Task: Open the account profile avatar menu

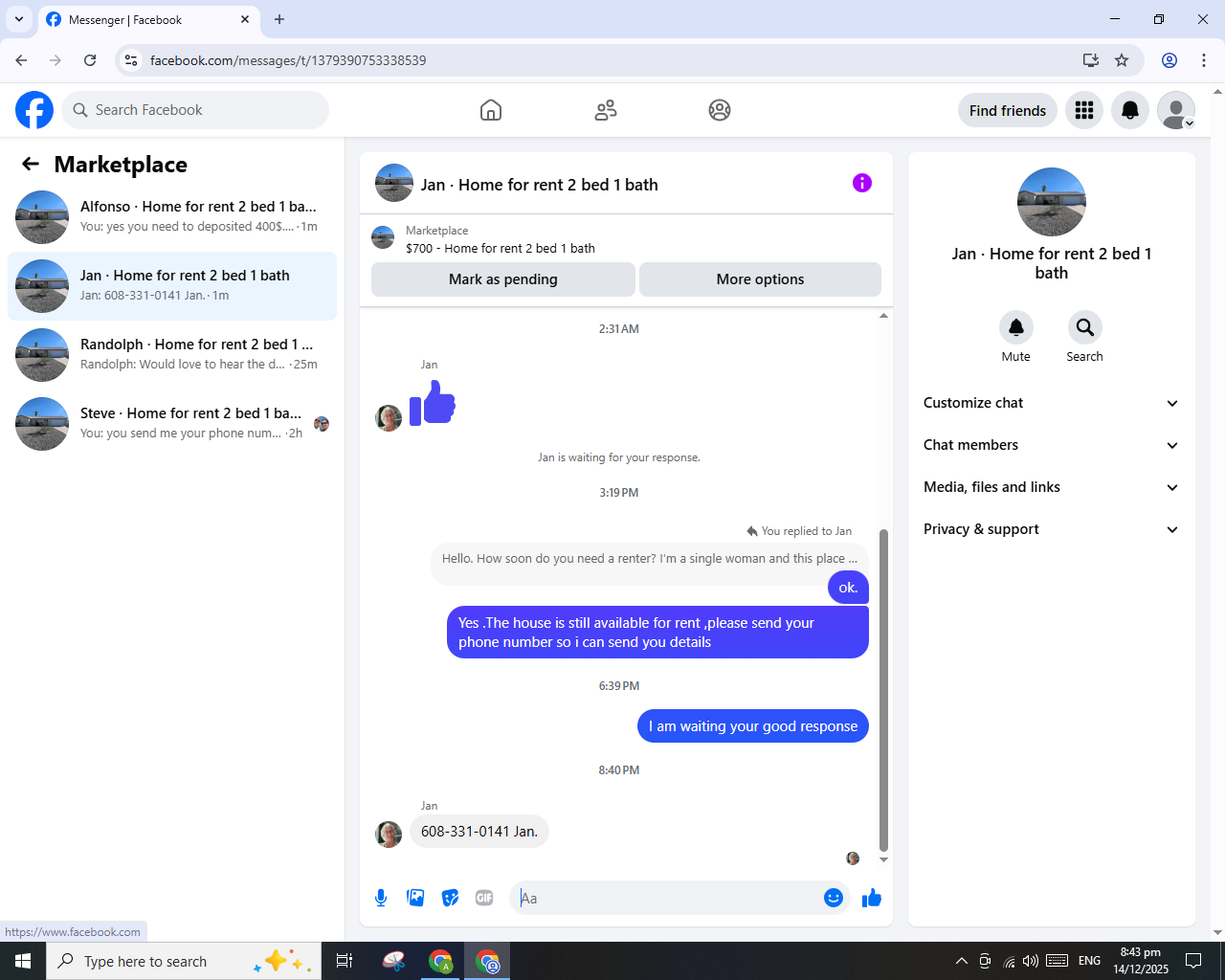Action: (x=1176, y=110)
